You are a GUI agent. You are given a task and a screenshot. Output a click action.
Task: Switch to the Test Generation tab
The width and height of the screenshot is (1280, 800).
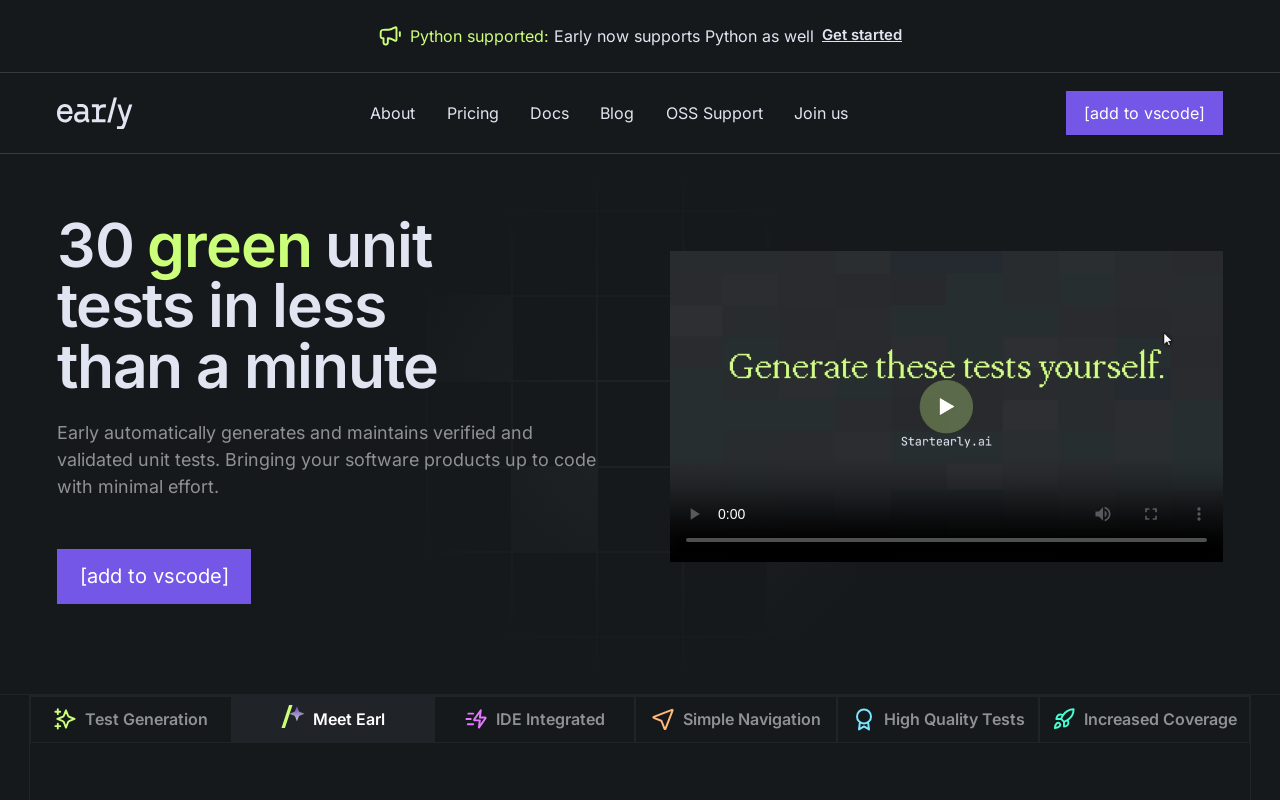pos(130,718)
